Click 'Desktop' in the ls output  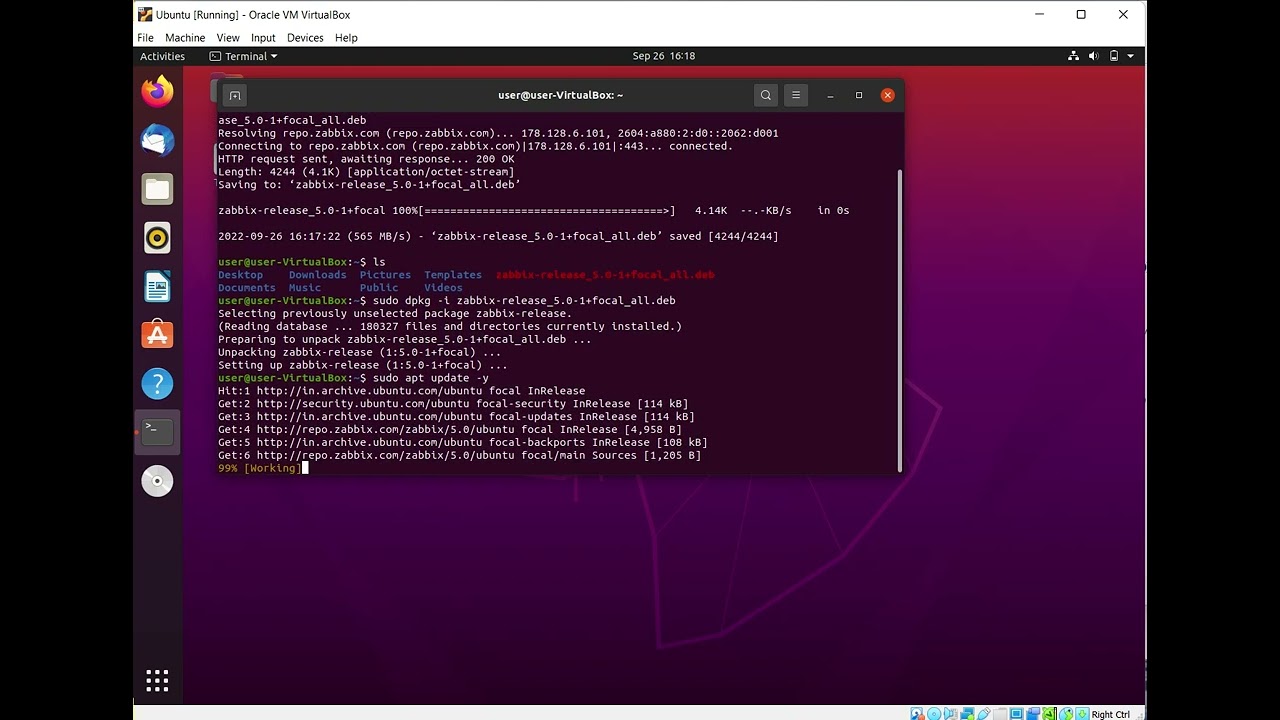tap(241, 275)
